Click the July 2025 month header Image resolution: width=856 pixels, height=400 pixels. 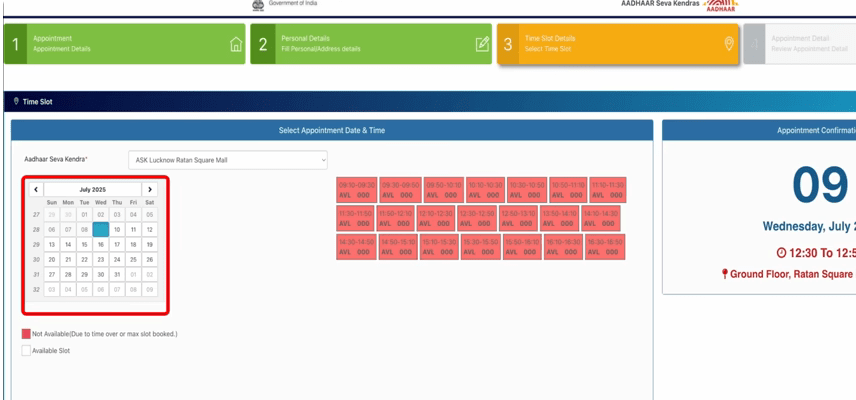[92, 189]
